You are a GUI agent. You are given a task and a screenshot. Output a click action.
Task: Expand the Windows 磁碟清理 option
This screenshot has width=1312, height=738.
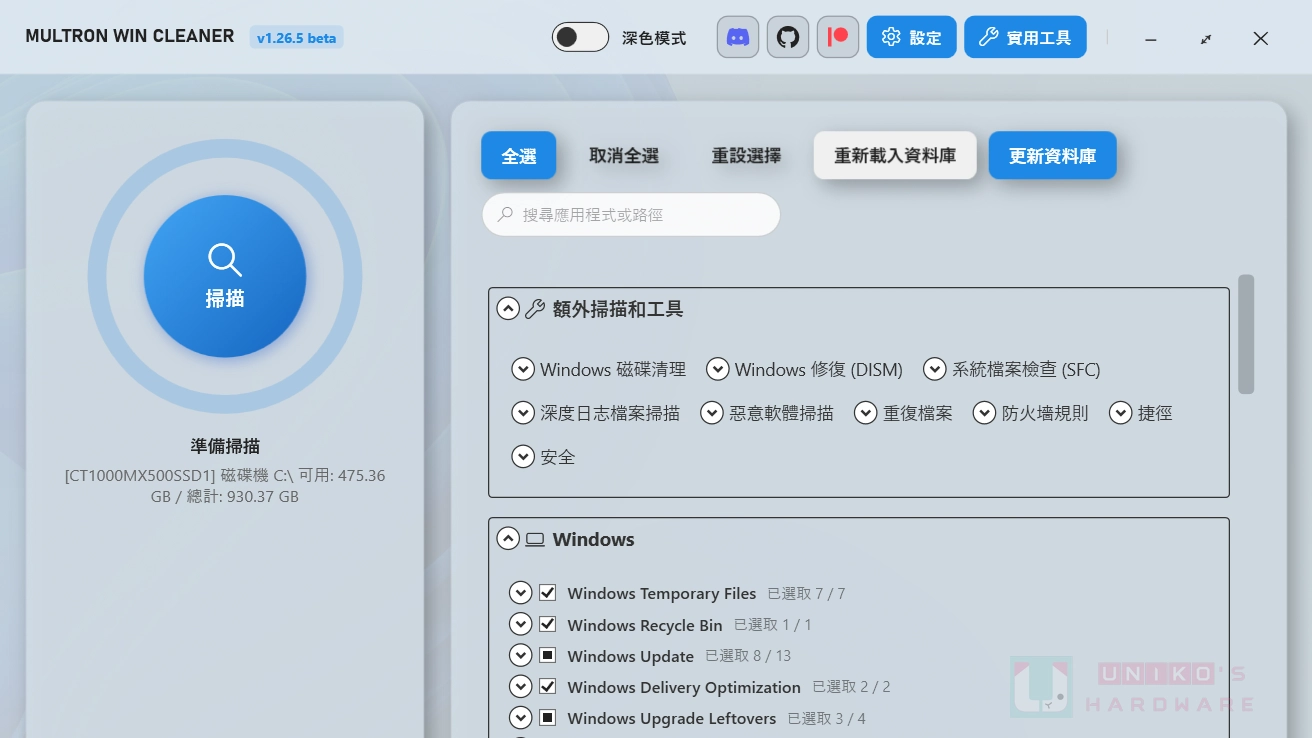(x=523, y=369)
